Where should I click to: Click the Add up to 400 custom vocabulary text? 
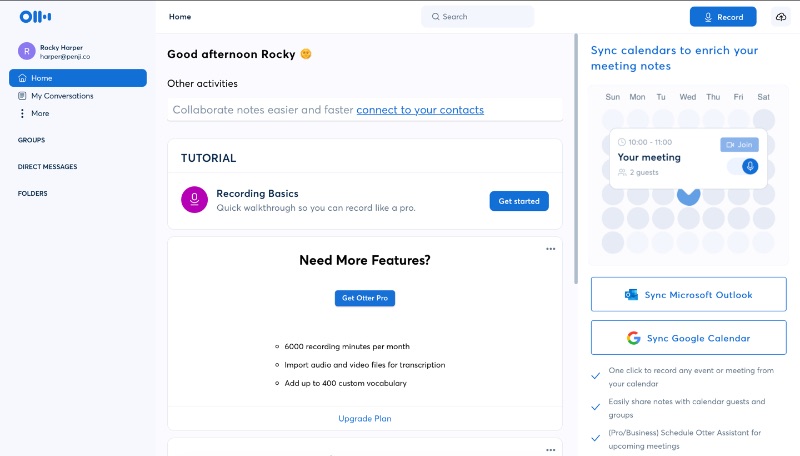point(345,383)
